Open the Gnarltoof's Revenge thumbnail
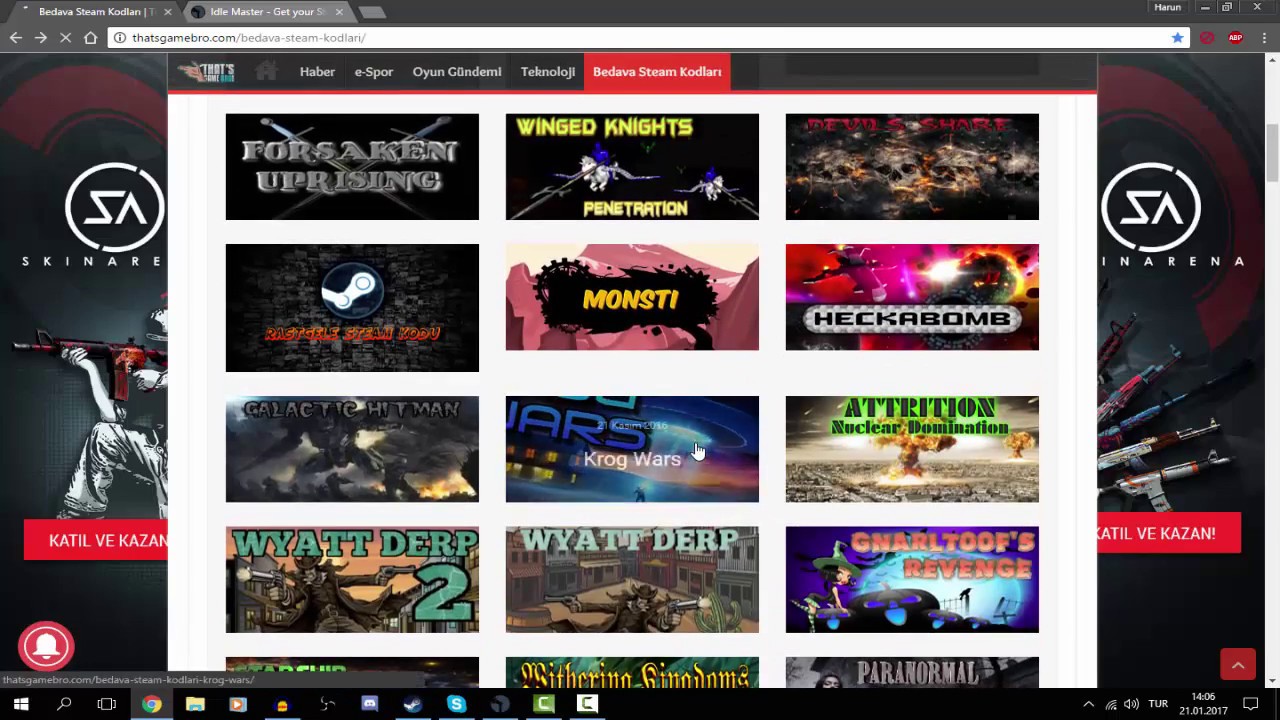Viewport: 1280px width, 720px height. coord(912,580)
